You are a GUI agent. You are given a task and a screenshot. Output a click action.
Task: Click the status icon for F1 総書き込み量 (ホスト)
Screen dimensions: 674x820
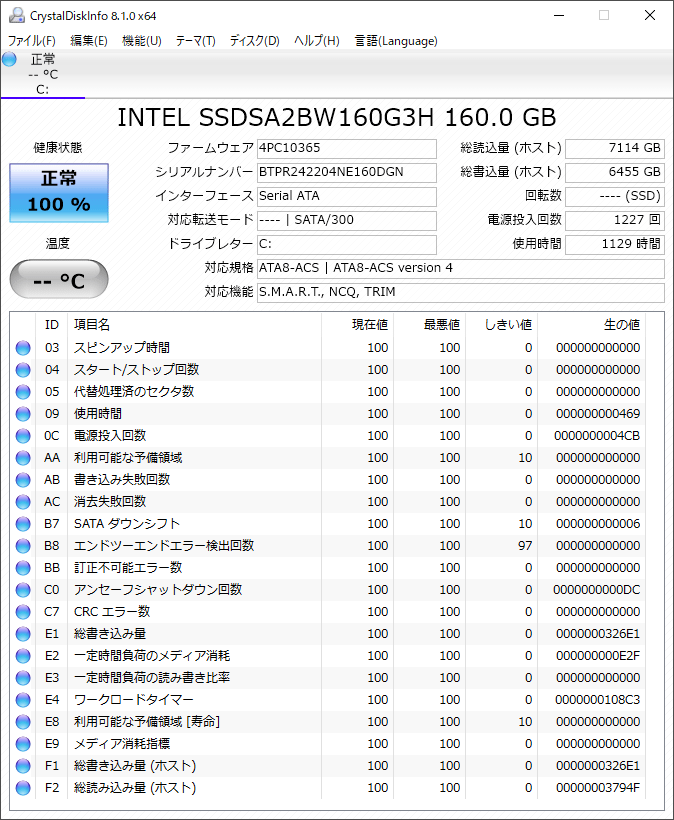[x=23, y=766]
